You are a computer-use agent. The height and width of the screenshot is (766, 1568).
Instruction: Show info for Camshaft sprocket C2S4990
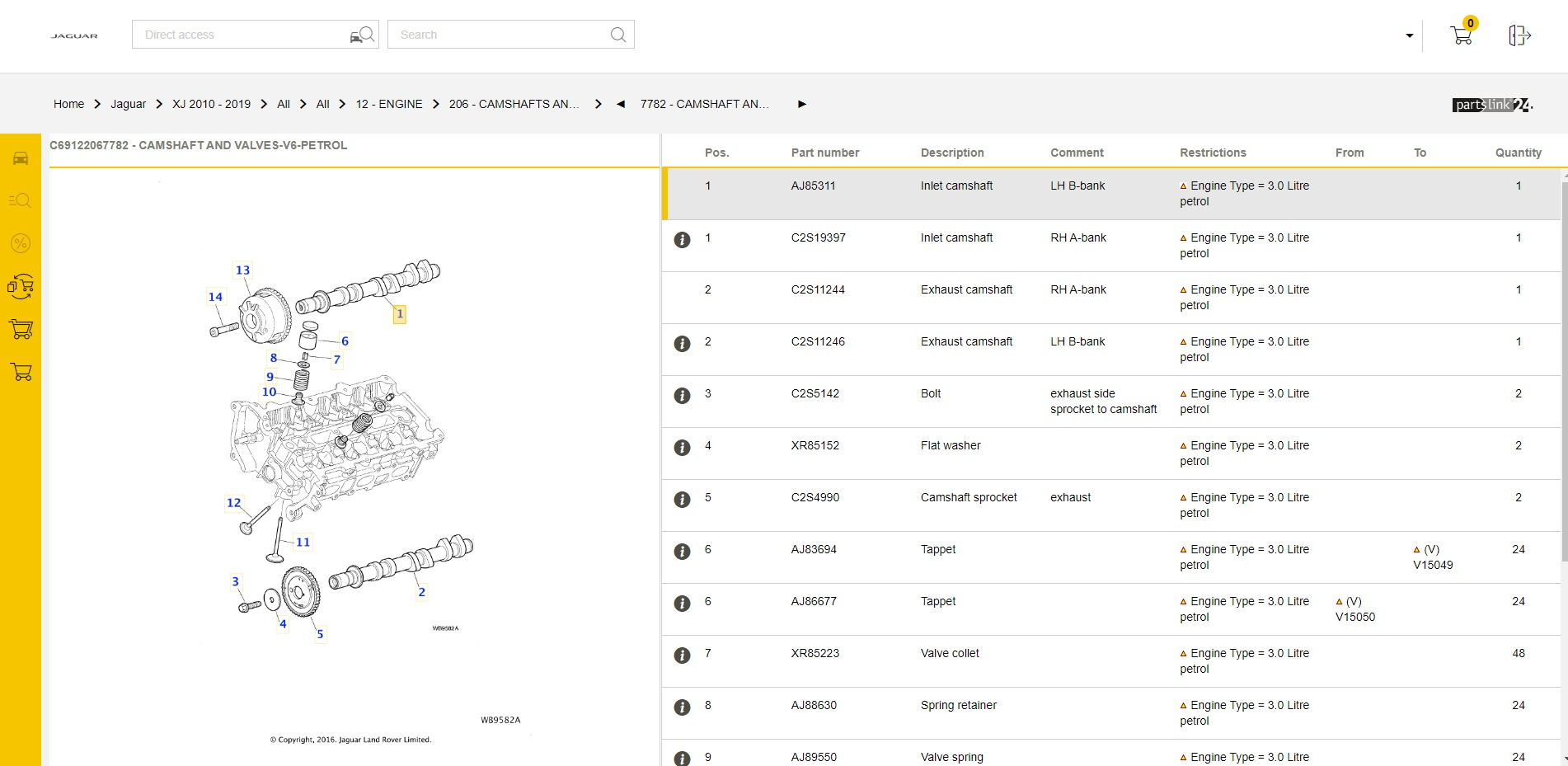click(682, 500)
